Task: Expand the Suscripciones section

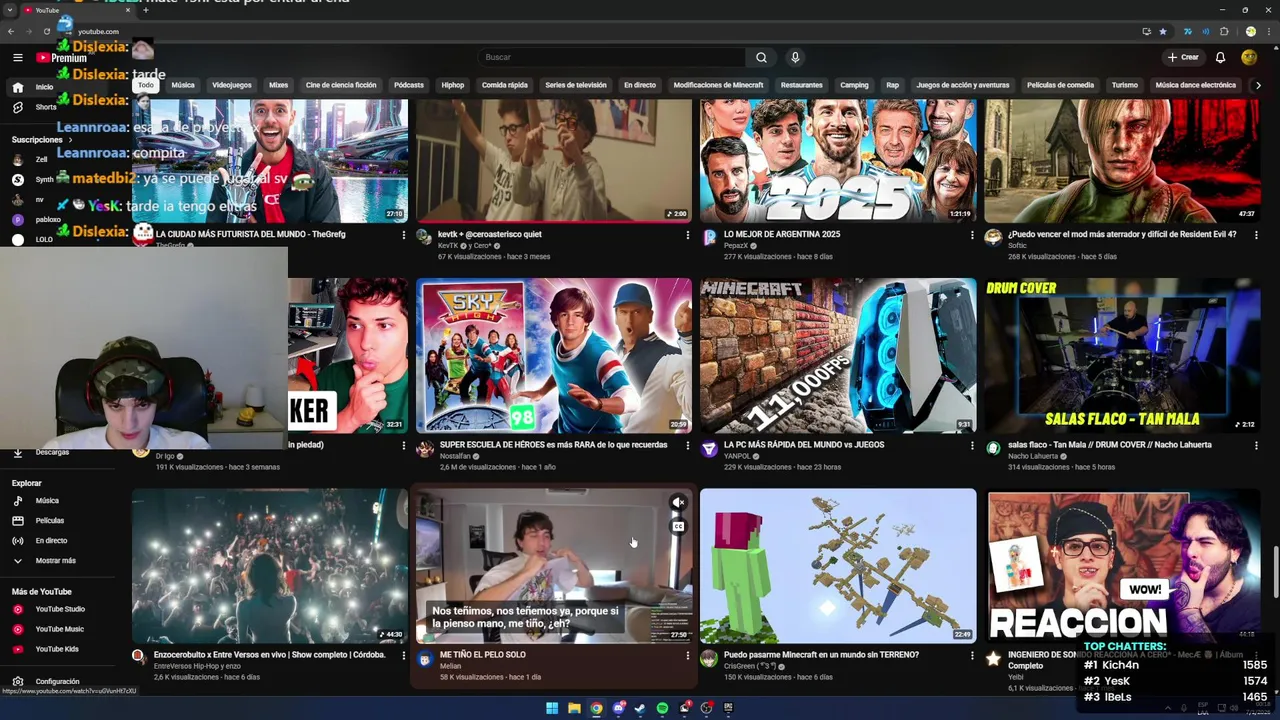Action: (42, 140)
